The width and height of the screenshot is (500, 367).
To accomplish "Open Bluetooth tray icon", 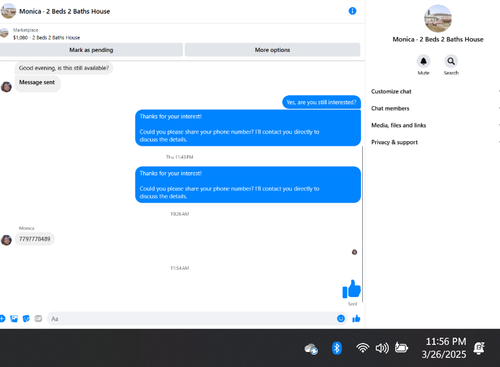I will pos(337,348).
